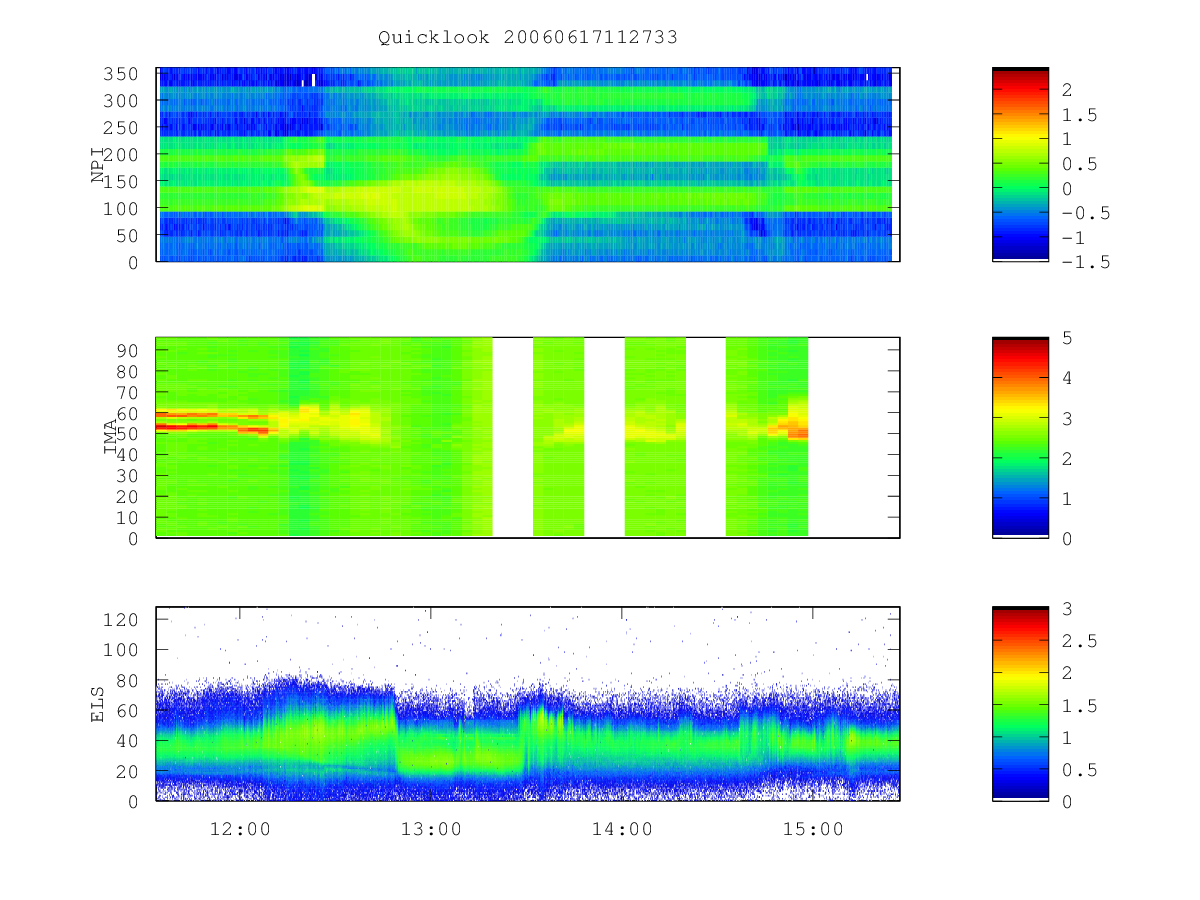
Task: Click inside the ELS spectrogram panel
Action: 528,704
